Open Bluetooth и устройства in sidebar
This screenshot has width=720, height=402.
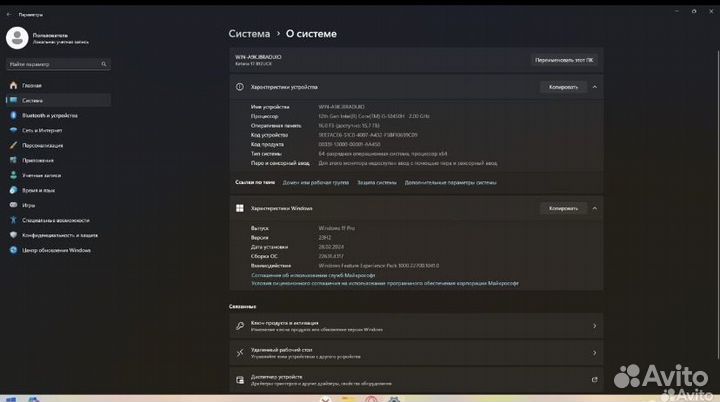coord(50,115)
